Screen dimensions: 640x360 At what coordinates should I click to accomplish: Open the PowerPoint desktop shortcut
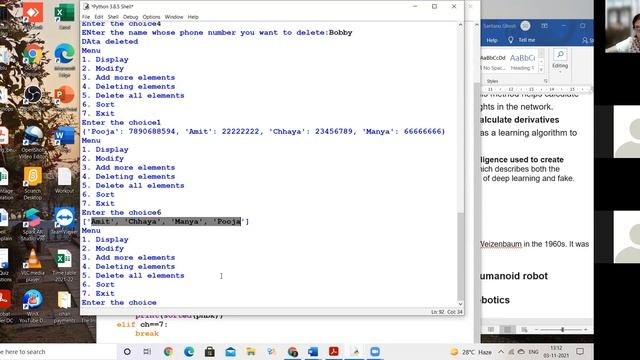point(64,98)
